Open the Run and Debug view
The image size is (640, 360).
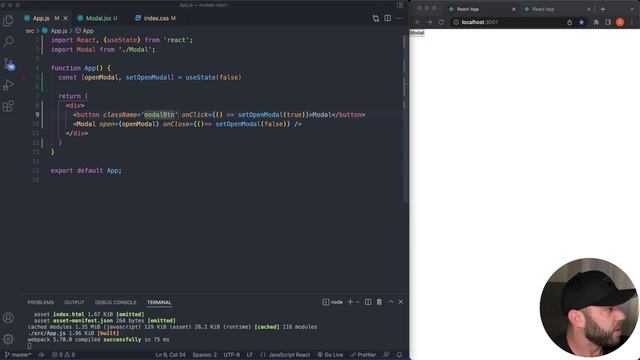coord(8,85)
